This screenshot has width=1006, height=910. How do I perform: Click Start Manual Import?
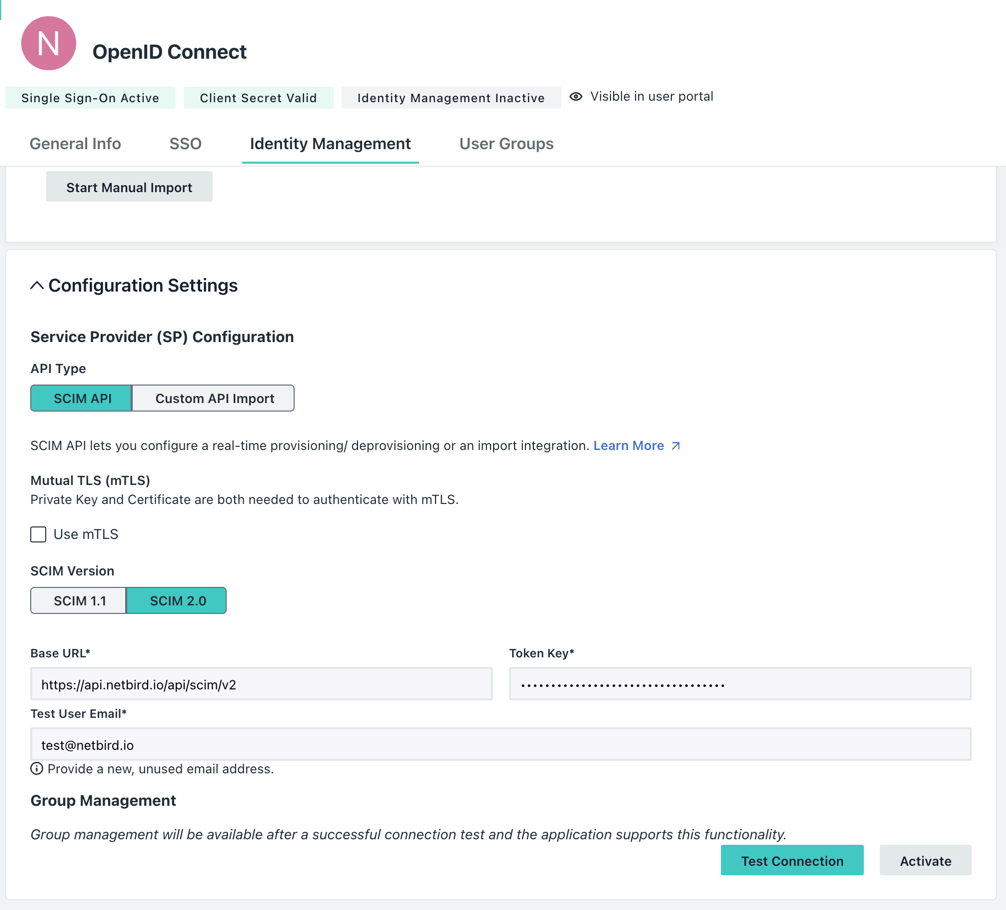click(x=129, y=186)
